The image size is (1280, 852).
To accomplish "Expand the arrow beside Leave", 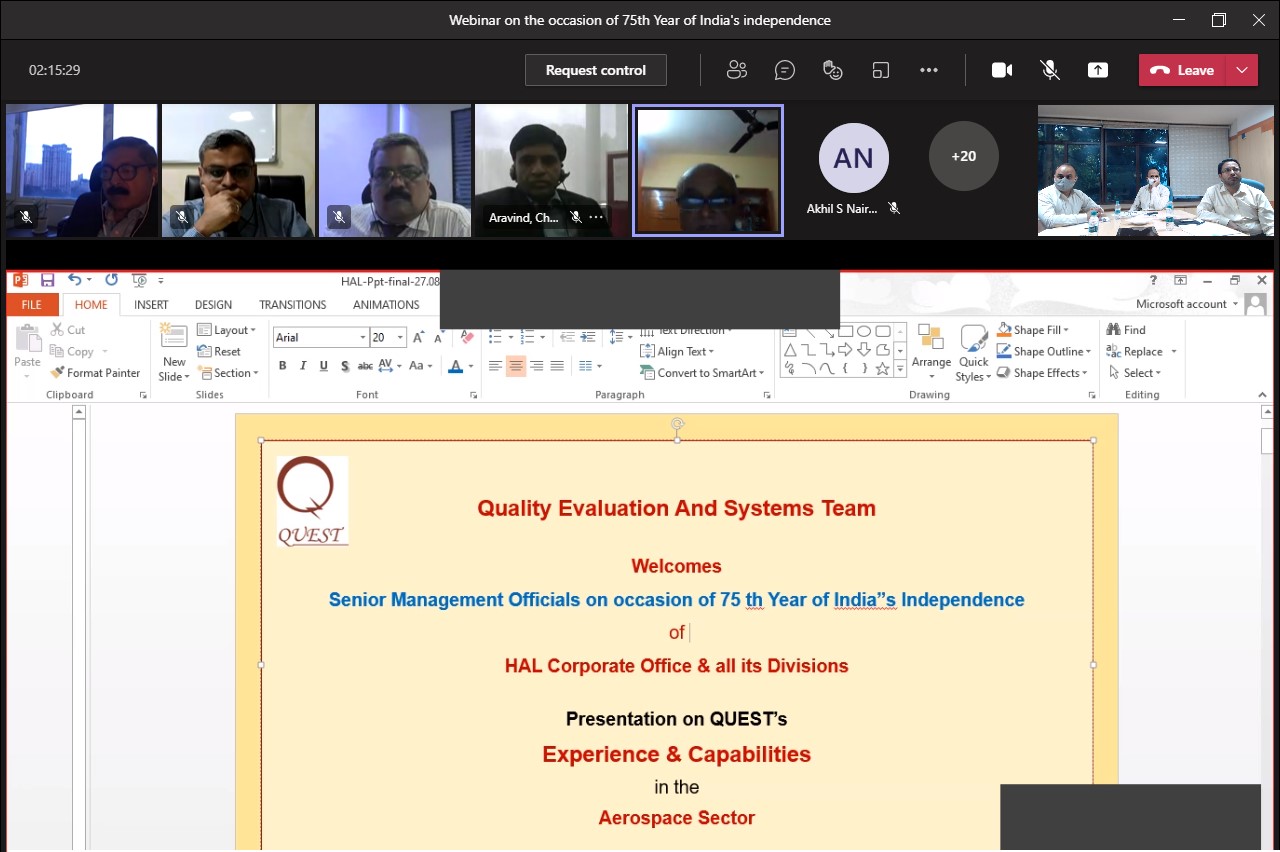I will (x=1242, y=70).
